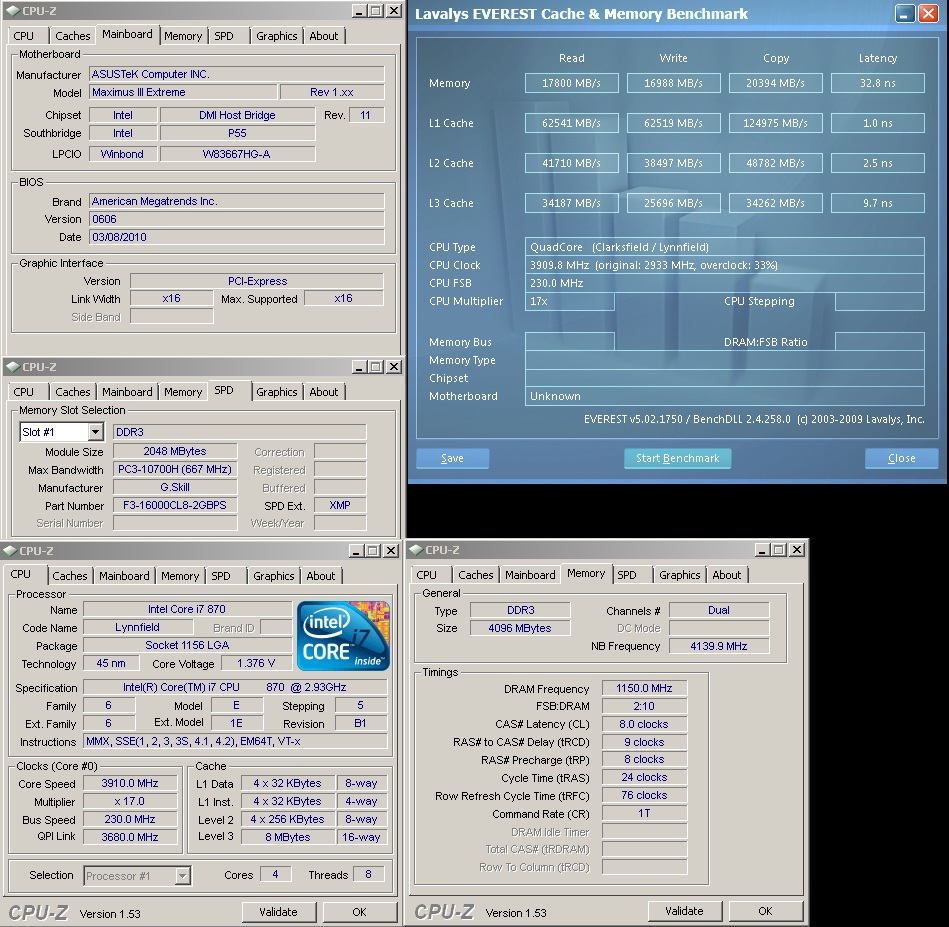Open the CPU tab in the Timings CPU-Z window
The width and height of the screenshot is (949, 927).
click(426, 574)
